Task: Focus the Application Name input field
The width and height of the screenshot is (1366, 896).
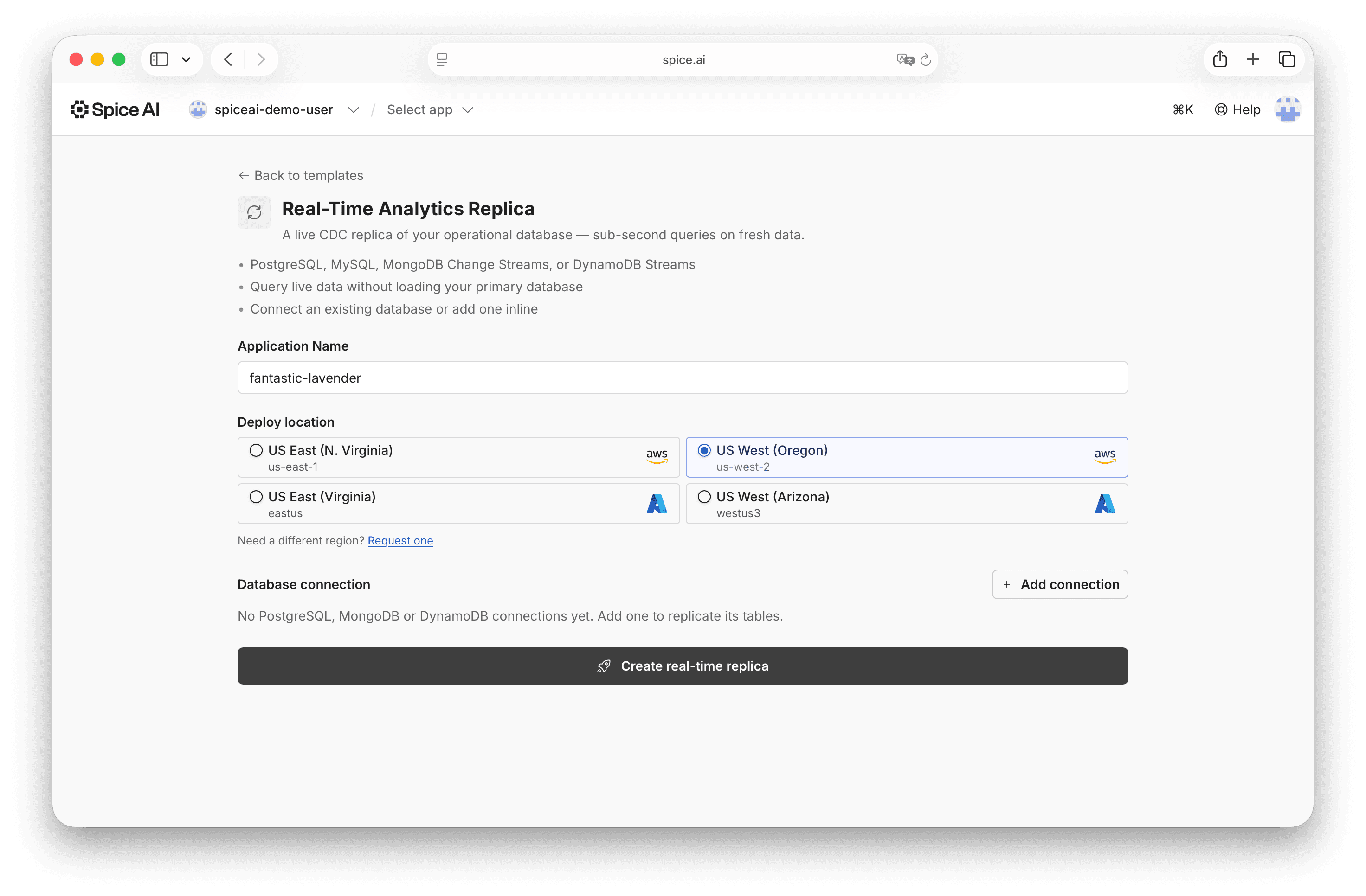Action: (x=683, y=378)
